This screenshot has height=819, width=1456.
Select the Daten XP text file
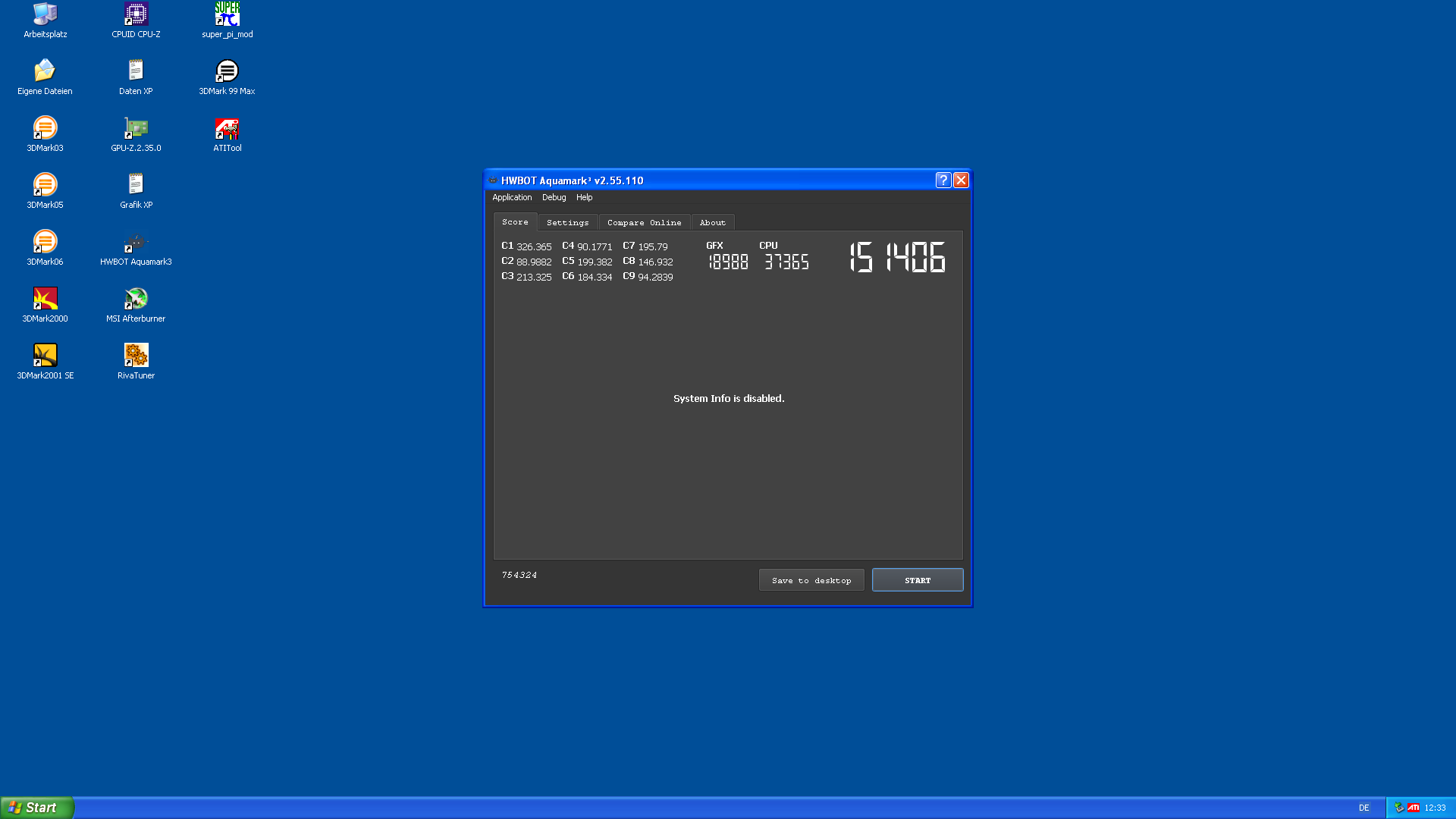pyautogui.click(x=136, y=77)
